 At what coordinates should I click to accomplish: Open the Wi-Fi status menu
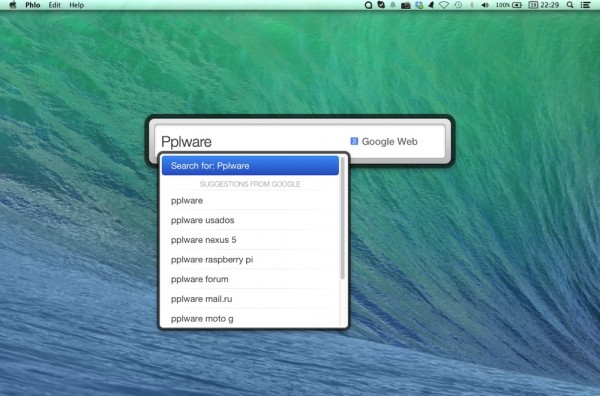[x=444, y=5]
